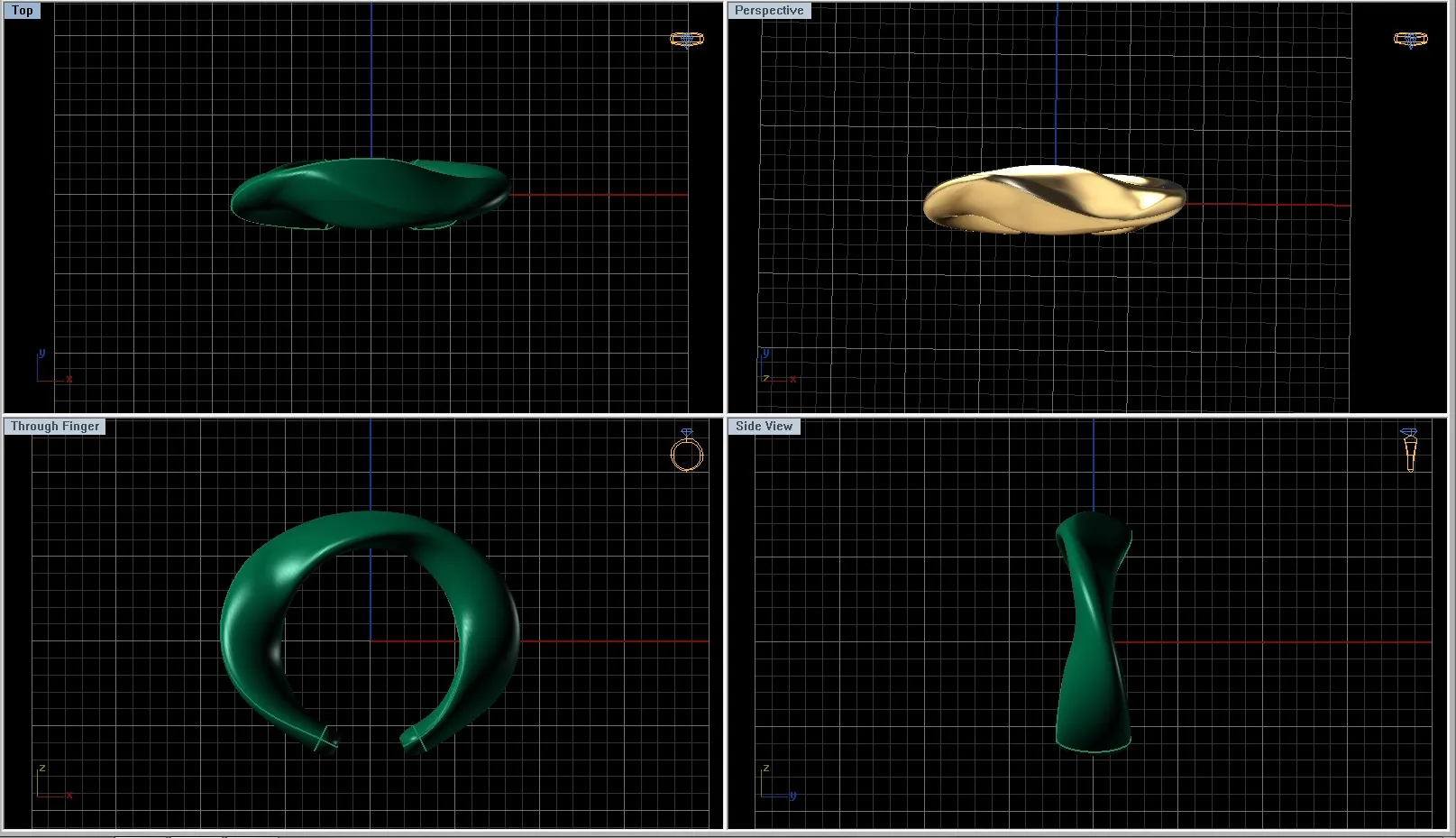
Task: Click the side-profile ring icon in Side View
Action: pos(1410,449)
